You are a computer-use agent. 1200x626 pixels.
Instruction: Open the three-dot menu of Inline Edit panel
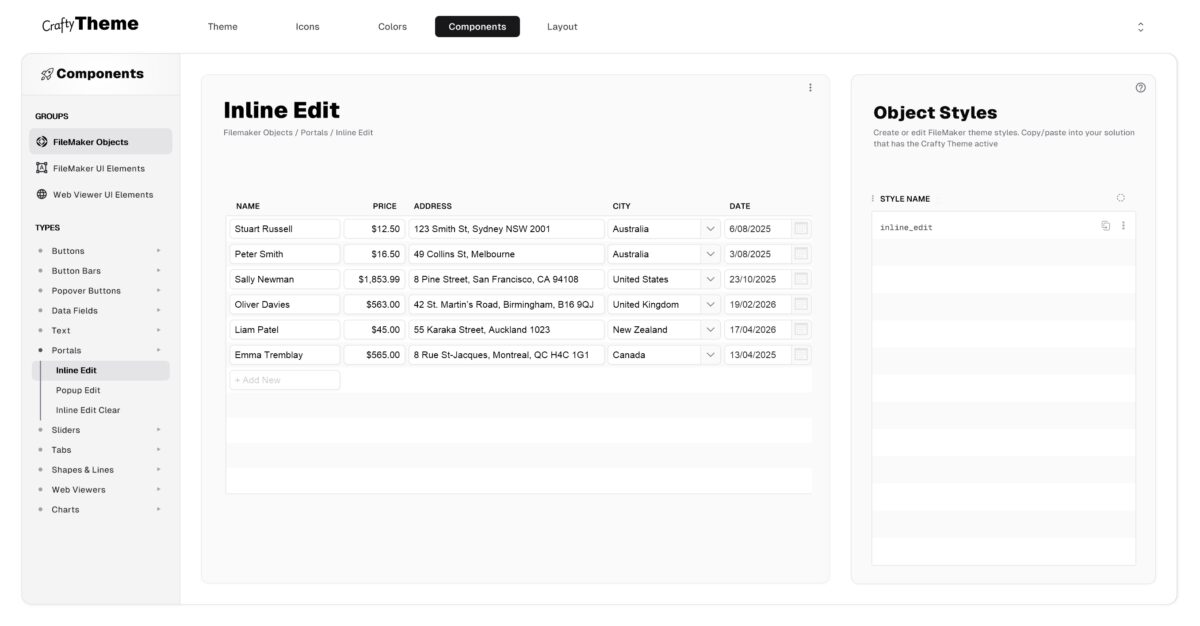coord(810,88)
